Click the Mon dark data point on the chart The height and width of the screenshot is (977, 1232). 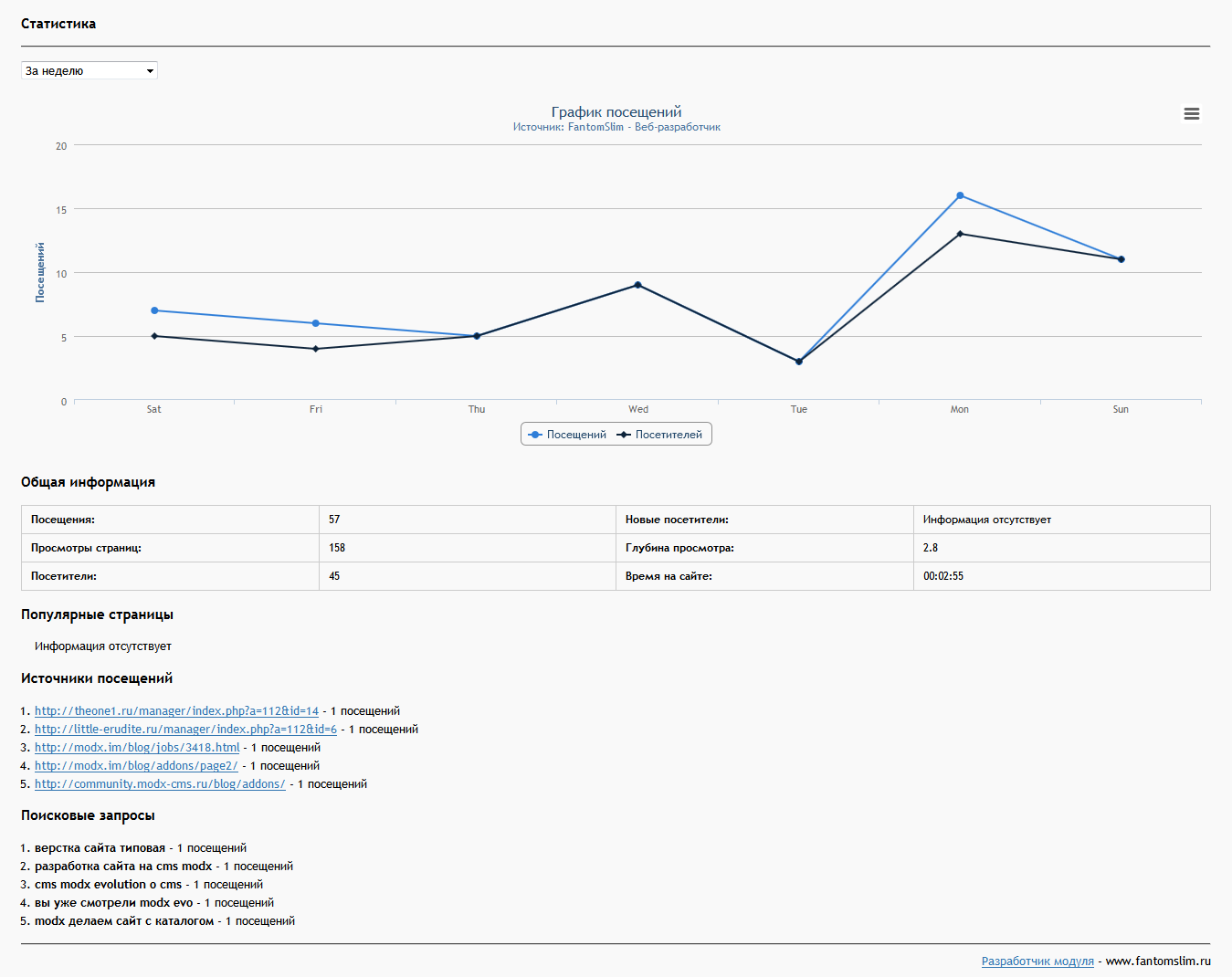960,234
